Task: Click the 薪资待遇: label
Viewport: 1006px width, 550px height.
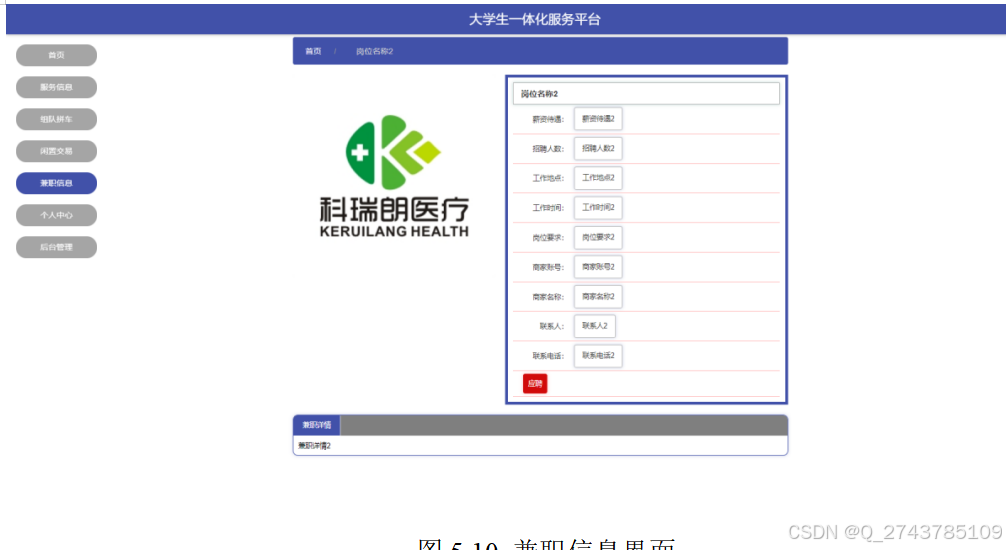Action: coord(548,119)
